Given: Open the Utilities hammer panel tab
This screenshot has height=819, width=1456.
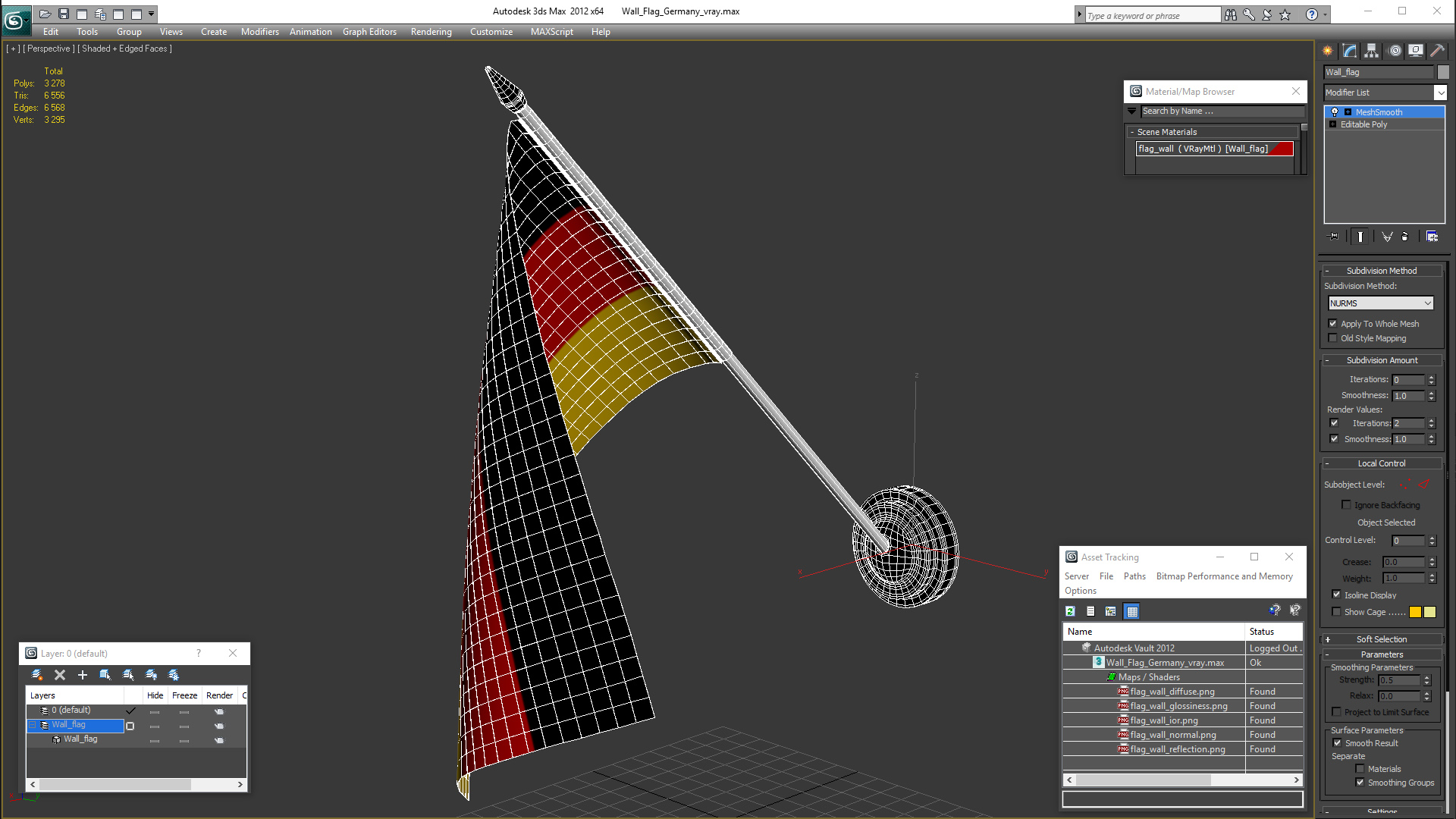Looking at the screenshot, I should pos(1437,50).
